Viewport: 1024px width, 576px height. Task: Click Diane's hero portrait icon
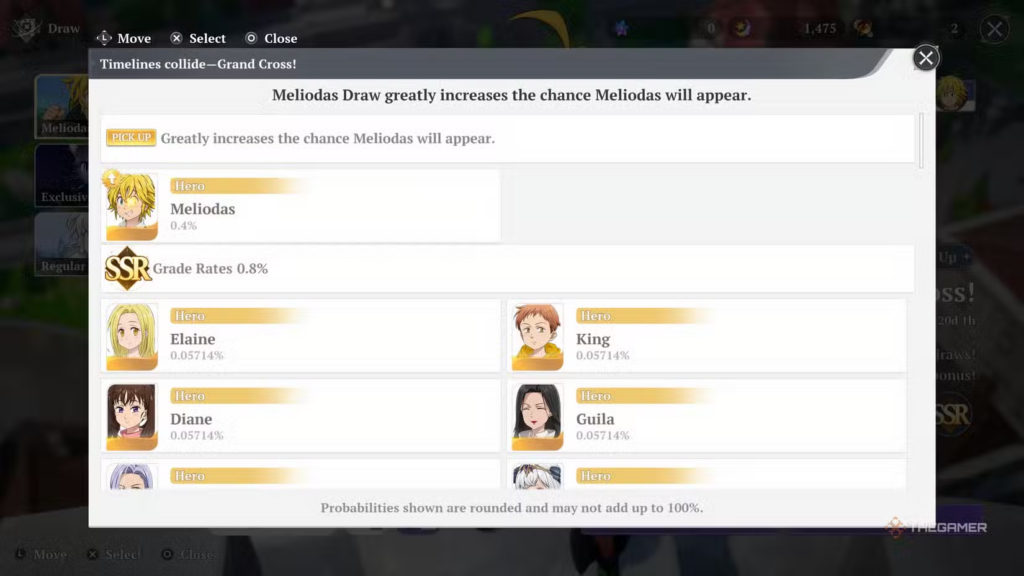tap(132, 416)
